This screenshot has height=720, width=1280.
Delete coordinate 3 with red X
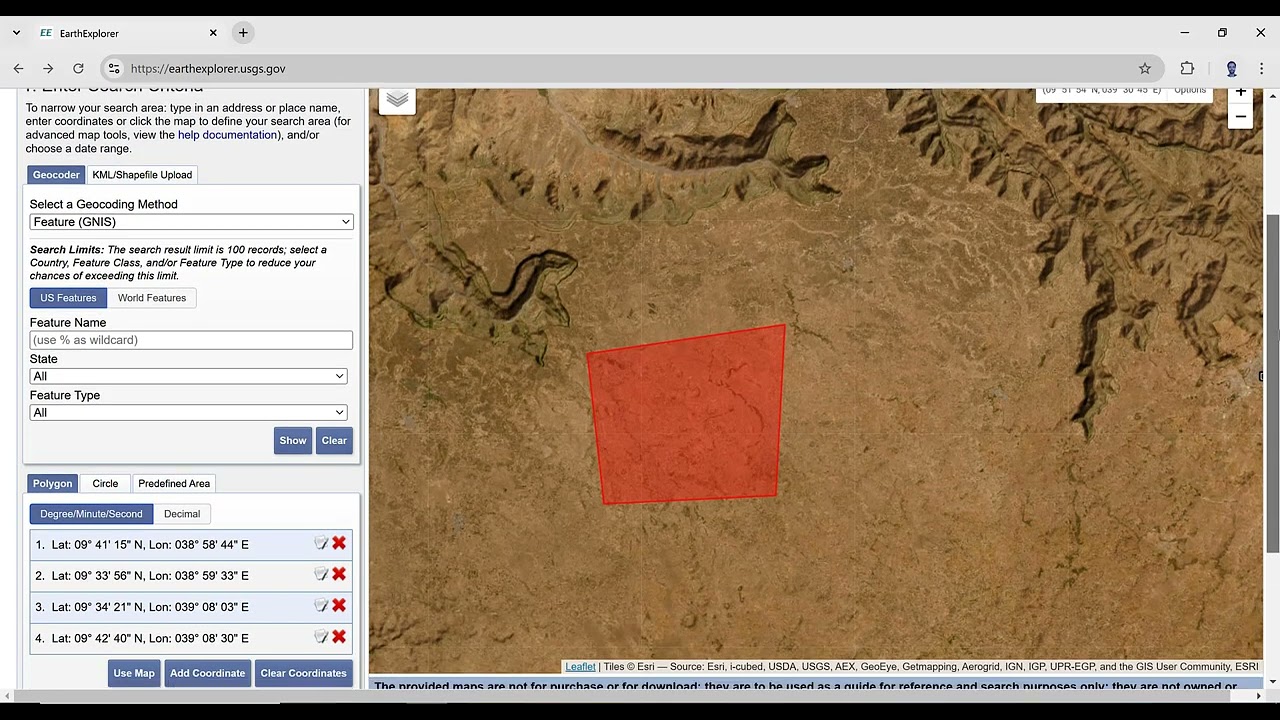tap(339, 605)
